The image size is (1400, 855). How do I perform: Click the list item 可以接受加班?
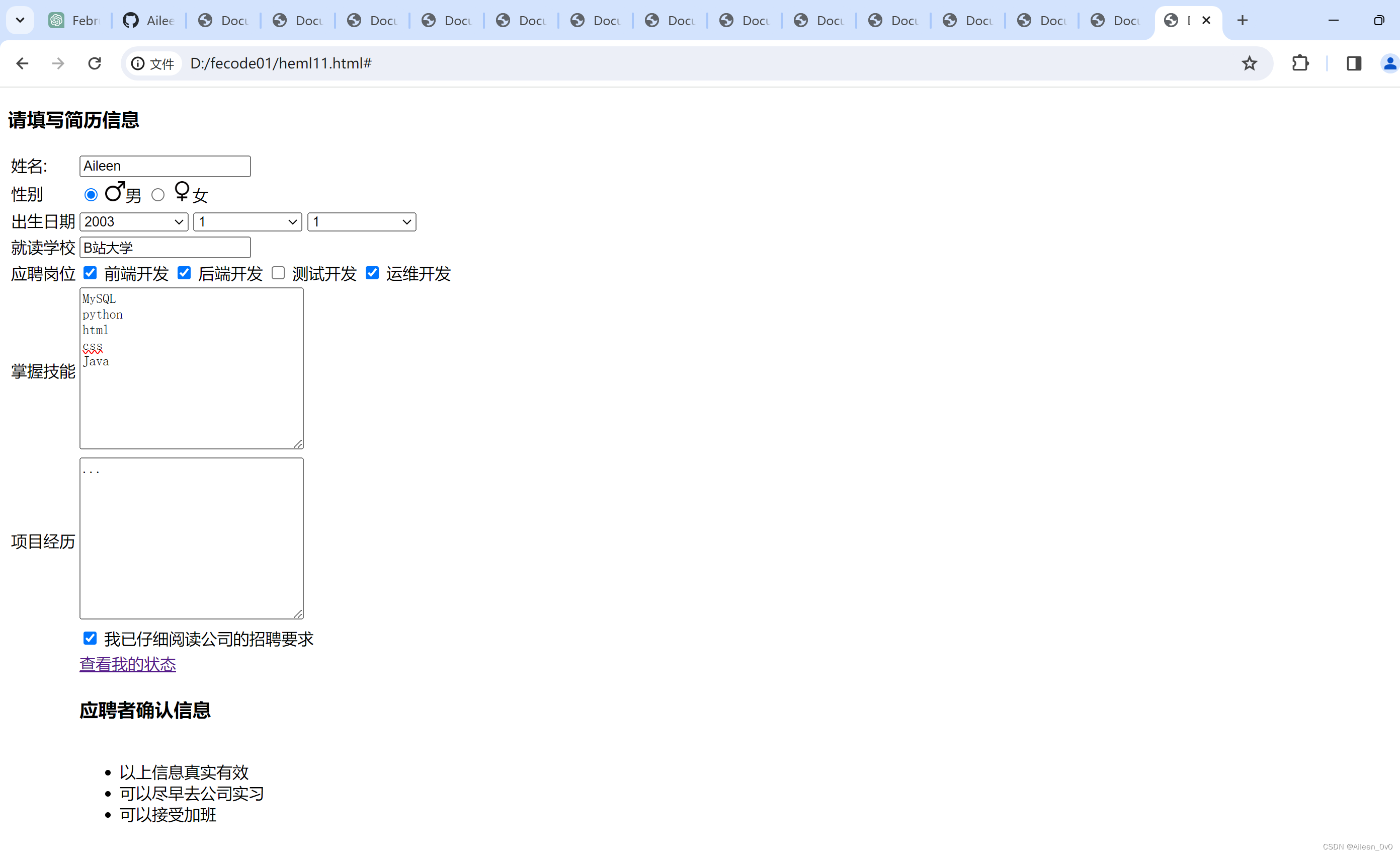point(168,815)
